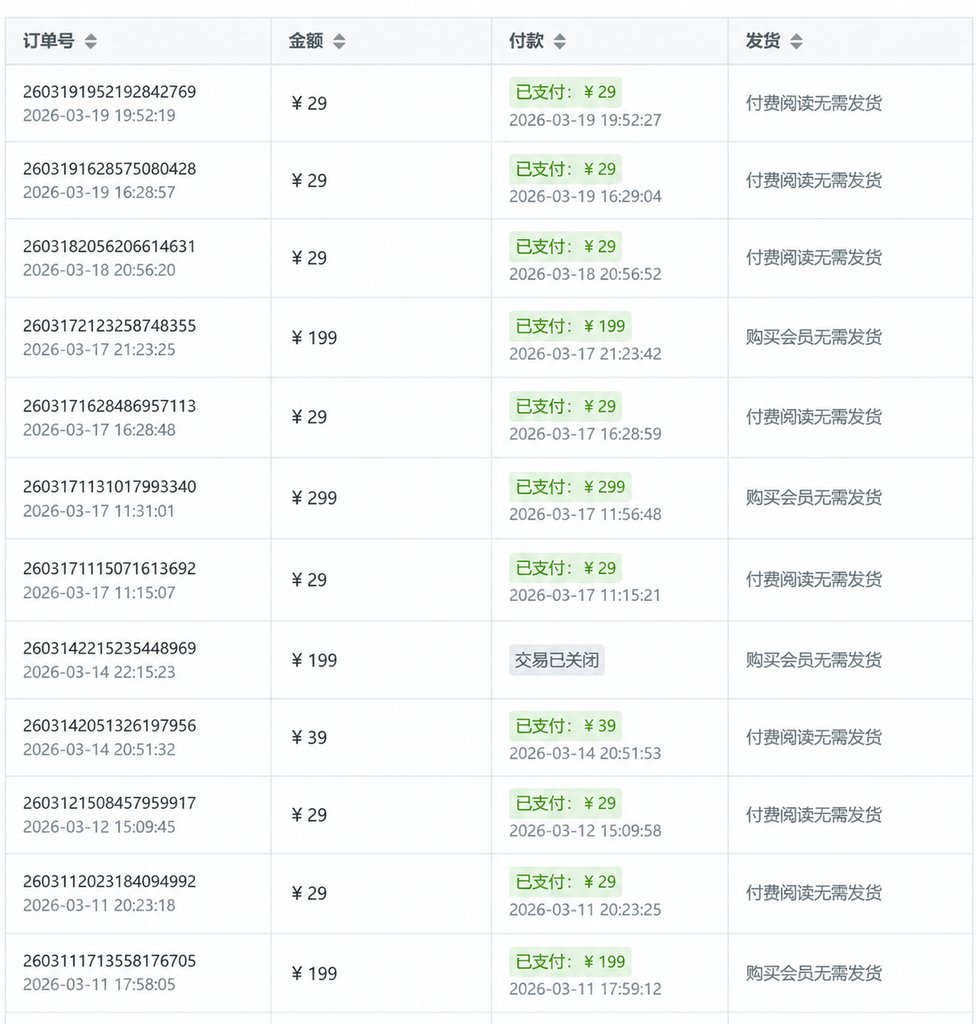
Task: Sort by 付款 using its sort arrows
Action: tap(560, 41)
